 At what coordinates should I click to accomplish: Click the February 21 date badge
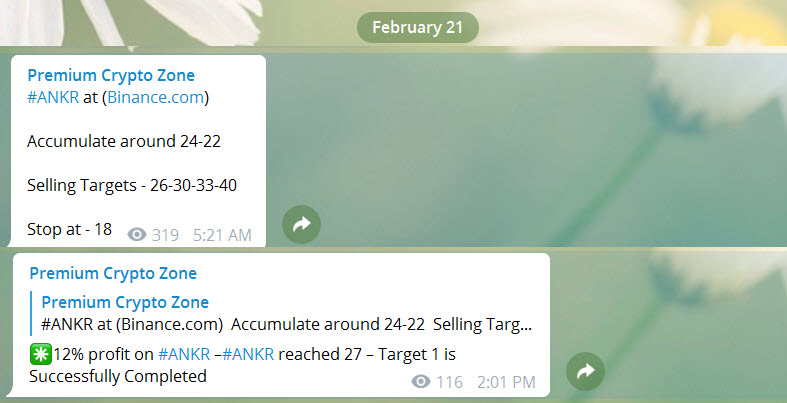[418, 27]
